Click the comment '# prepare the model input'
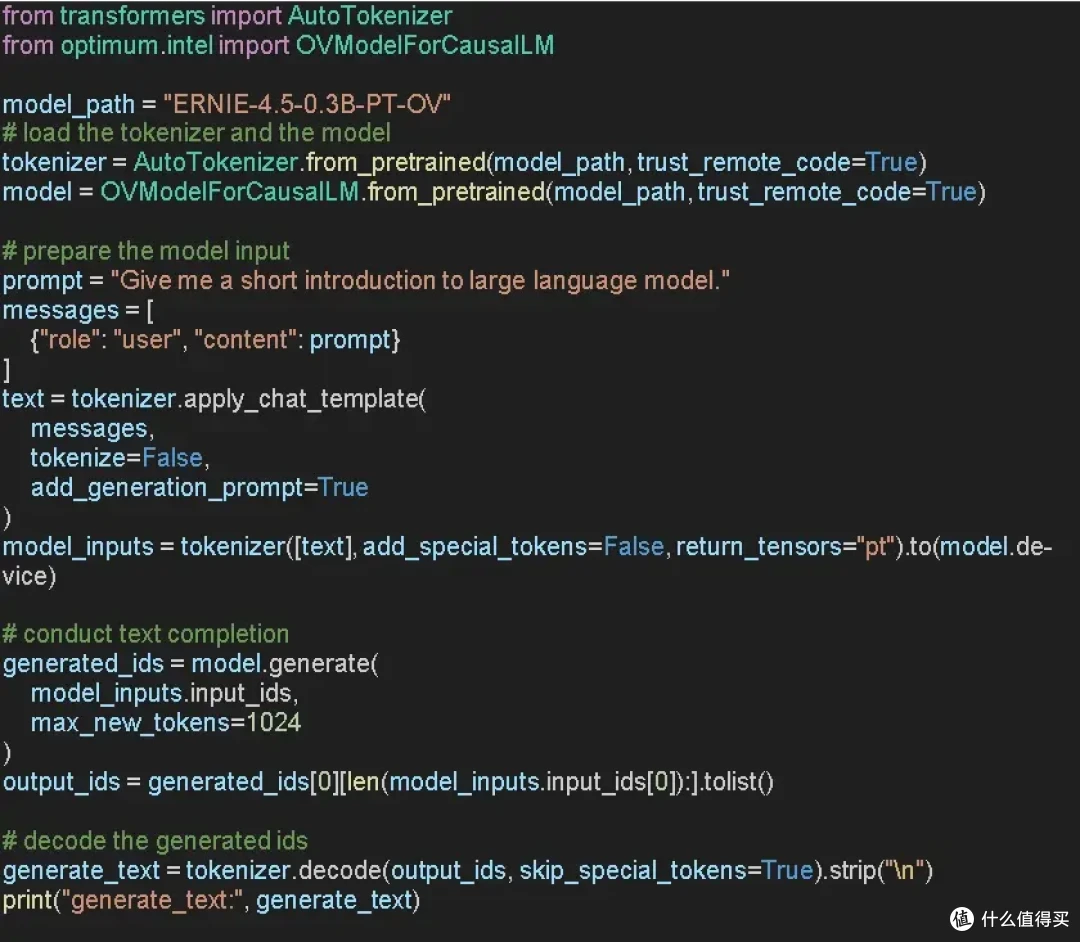Image resolution: width=1080 pixels, height=942 pixels. coord(146,251)
